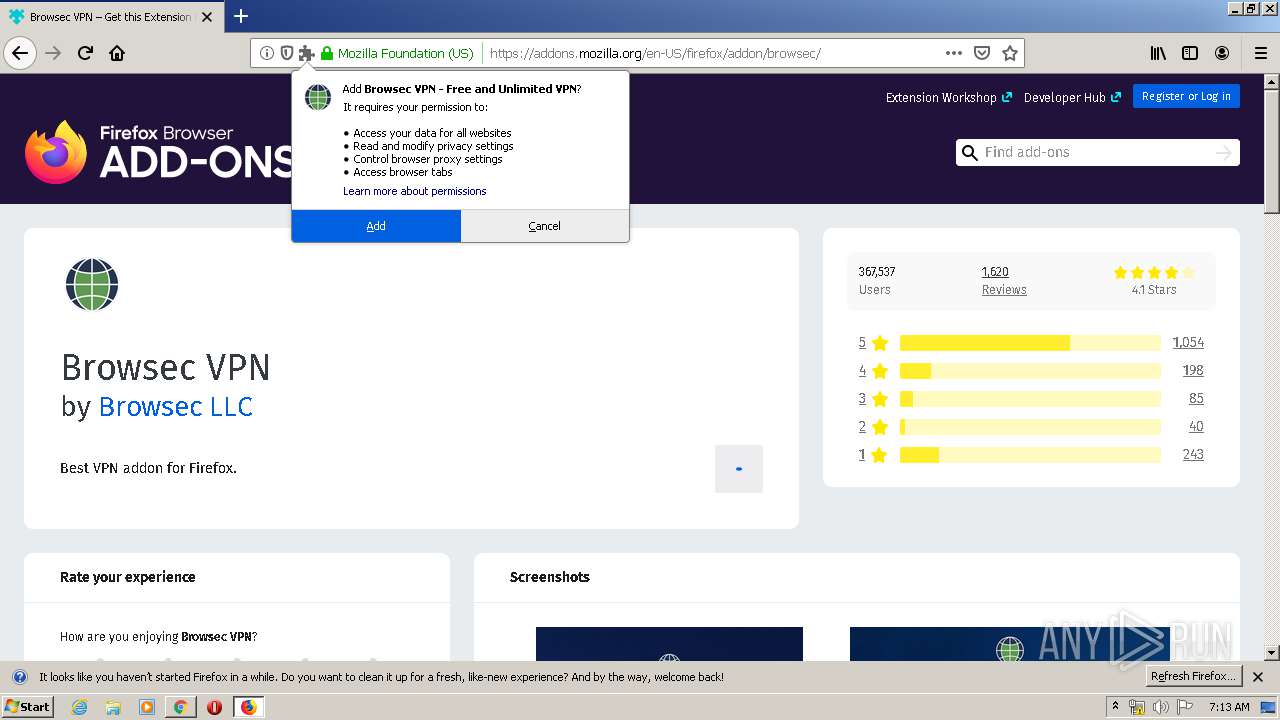Click the Browsec VPN globe icon on page
This screenshot has height=720, width=1280.
(92, 285)
